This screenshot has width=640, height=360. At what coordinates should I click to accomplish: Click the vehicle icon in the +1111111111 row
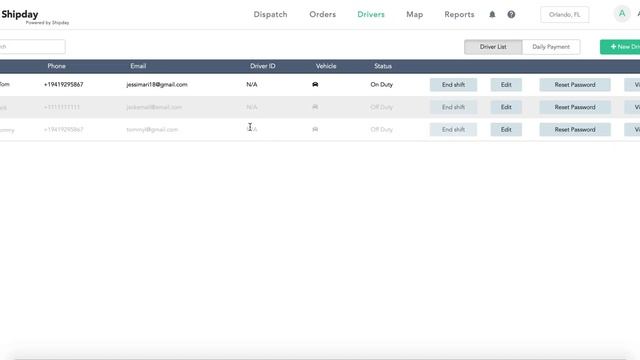pyautogui.click(x=315, y=107)
